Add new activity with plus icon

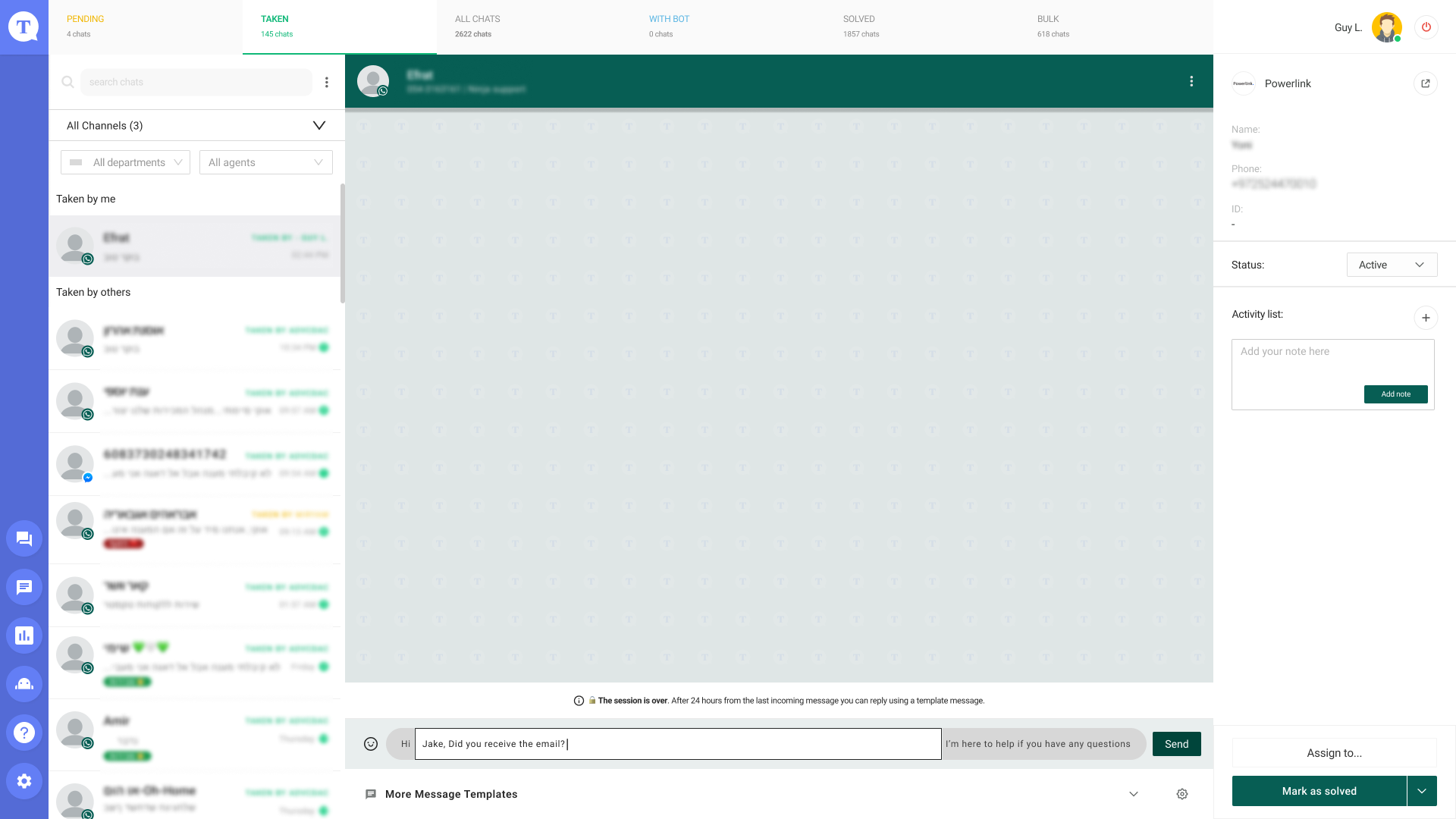click(x=1426, y=318)
